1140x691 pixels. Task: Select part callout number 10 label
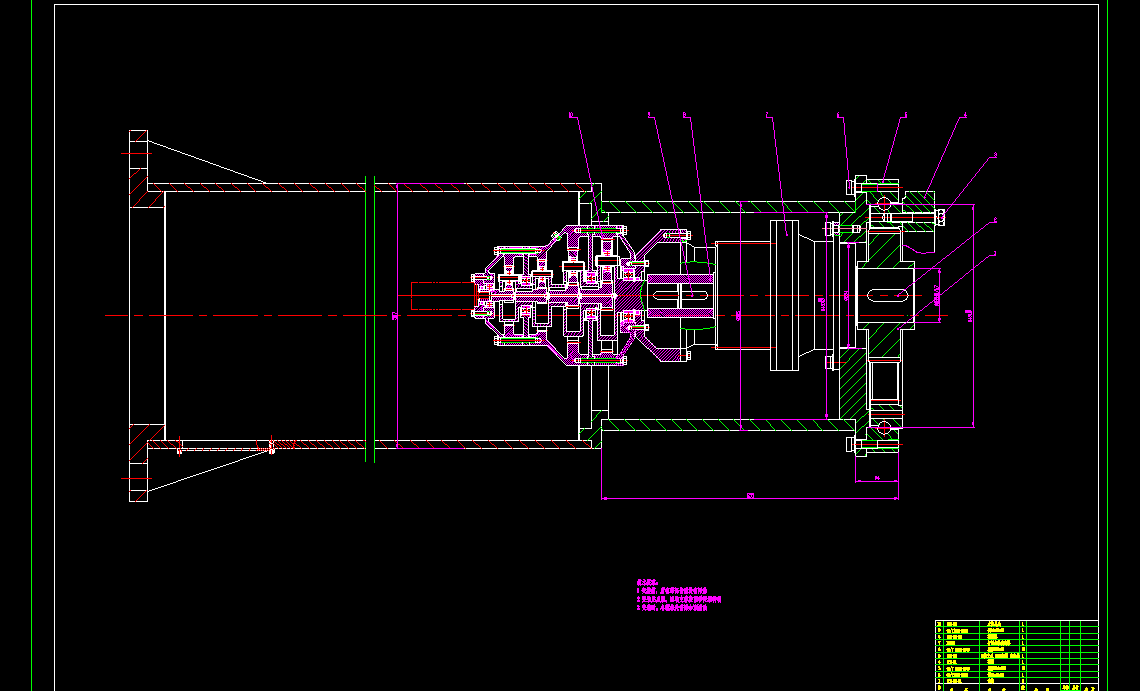pyautogui.click(x=571, y=114)
